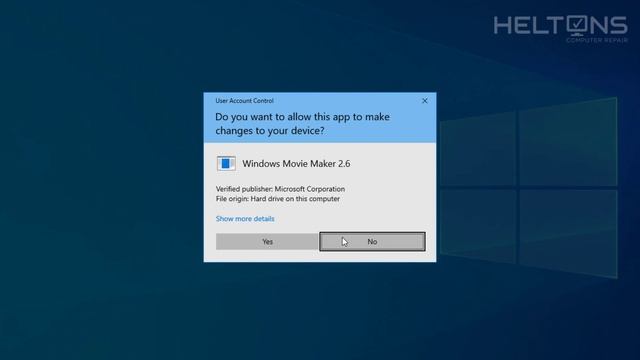Select the File origin: Hard drive line
The height and width of the screenshot is (360, 640).
click(278, 199)
